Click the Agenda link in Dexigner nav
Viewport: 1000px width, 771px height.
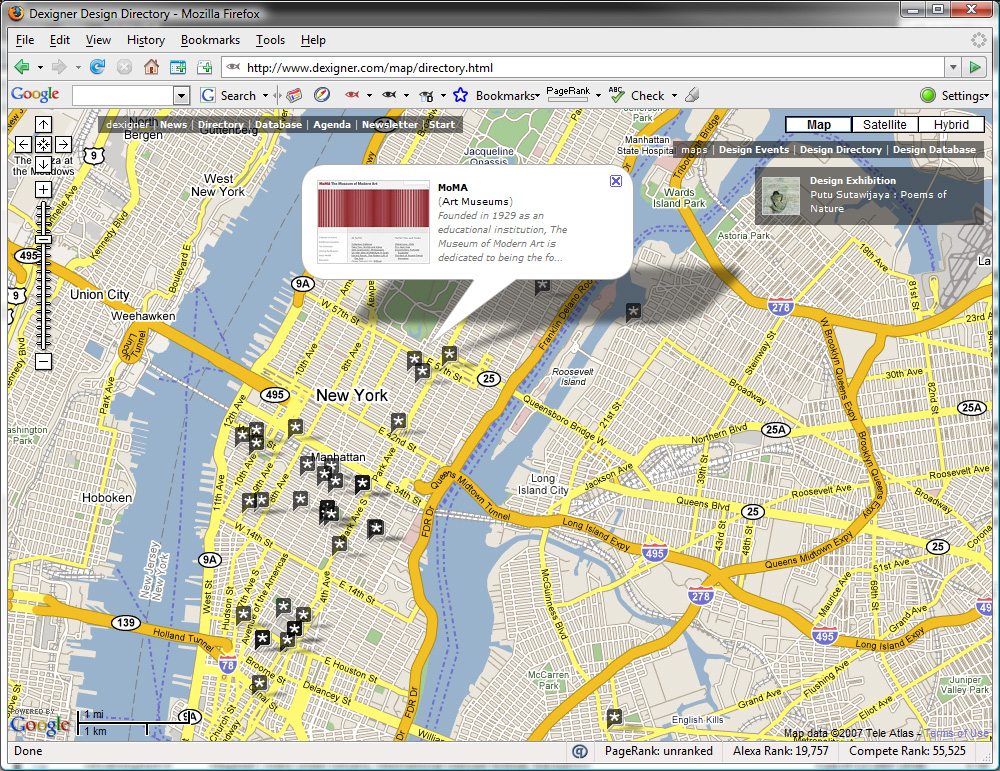pos(332,124)
